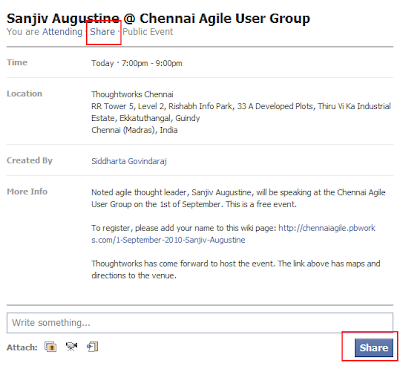The image size is (400, 366).
Task: Focus the 'Write something...' text box
Action: pyautogui.click(x=200, y=323)
